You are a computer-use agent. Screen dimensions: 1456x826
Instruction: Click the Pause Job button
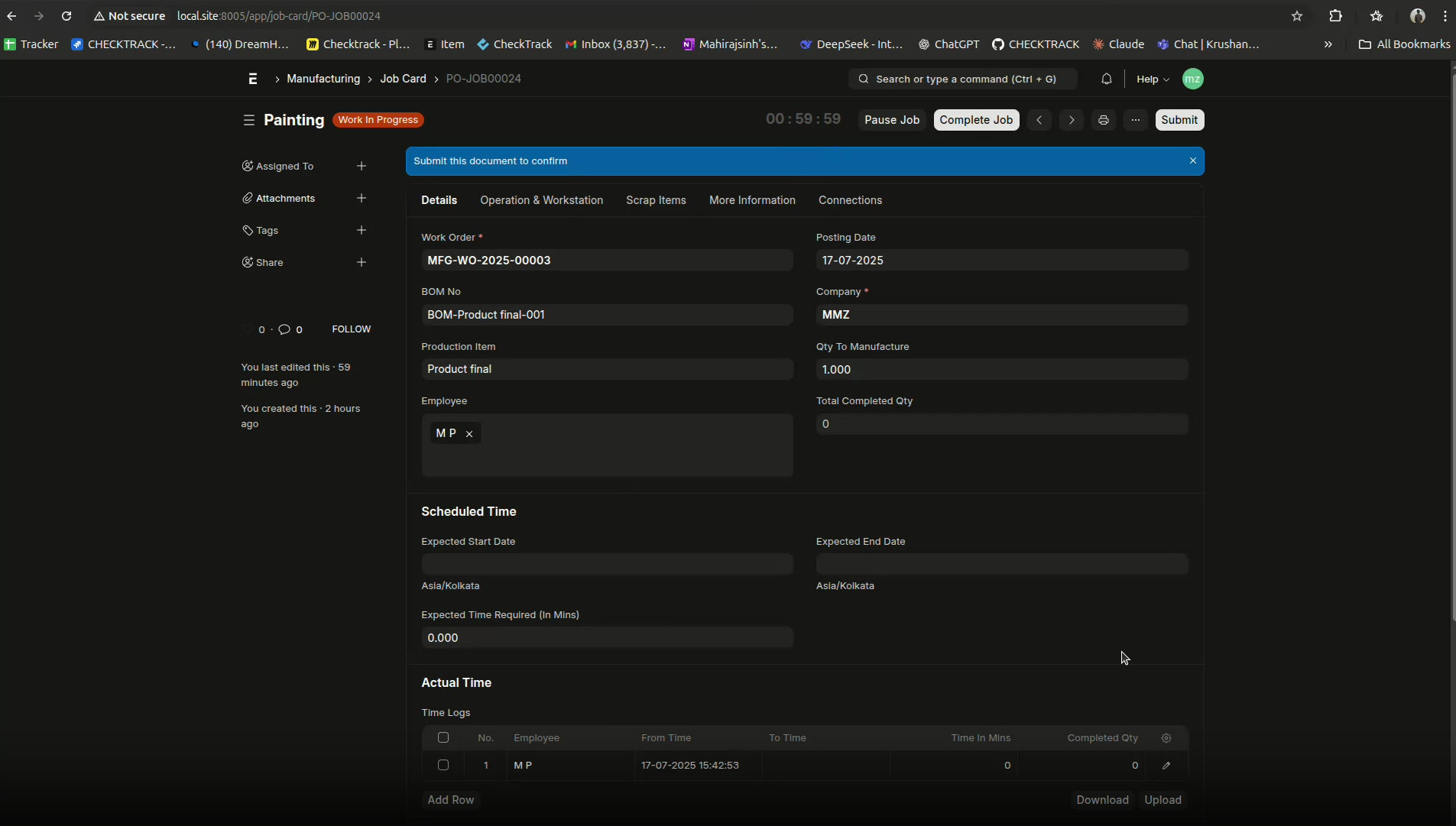coord(892,120)
